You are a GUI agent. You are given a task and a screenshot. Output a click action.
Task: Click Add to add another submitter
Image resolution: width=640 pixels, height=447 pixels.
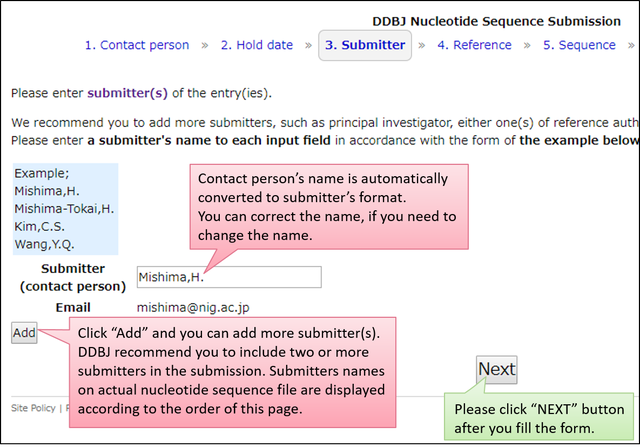24,333
